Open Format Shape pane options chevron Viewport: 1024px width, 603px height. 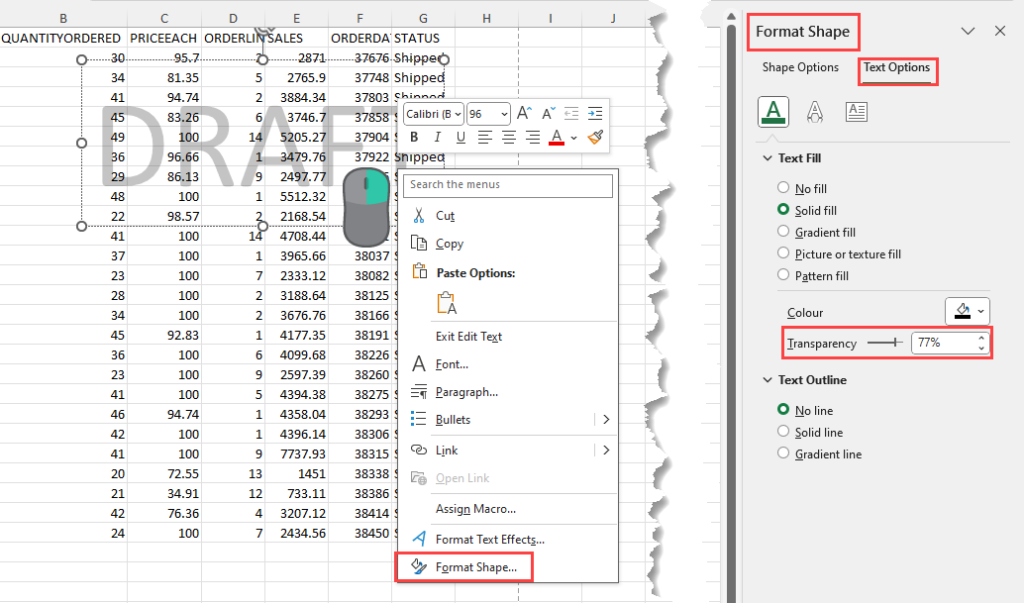tap(968, 31)
